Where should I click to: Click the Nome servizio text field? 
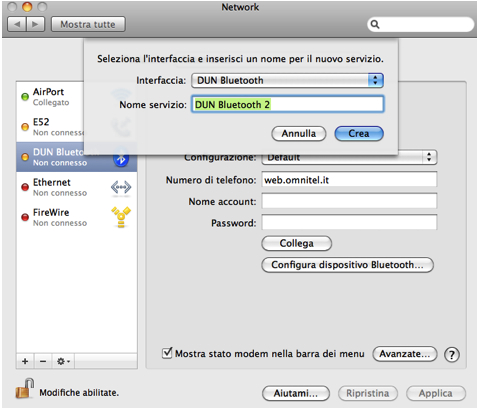[287, 104]
